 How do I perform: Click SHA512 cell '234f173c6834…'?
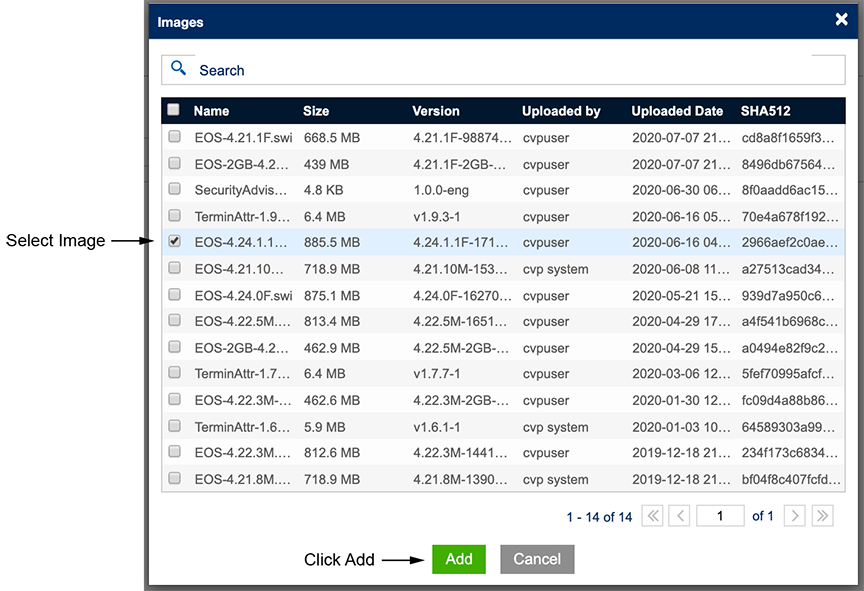[x=789, y=453]
